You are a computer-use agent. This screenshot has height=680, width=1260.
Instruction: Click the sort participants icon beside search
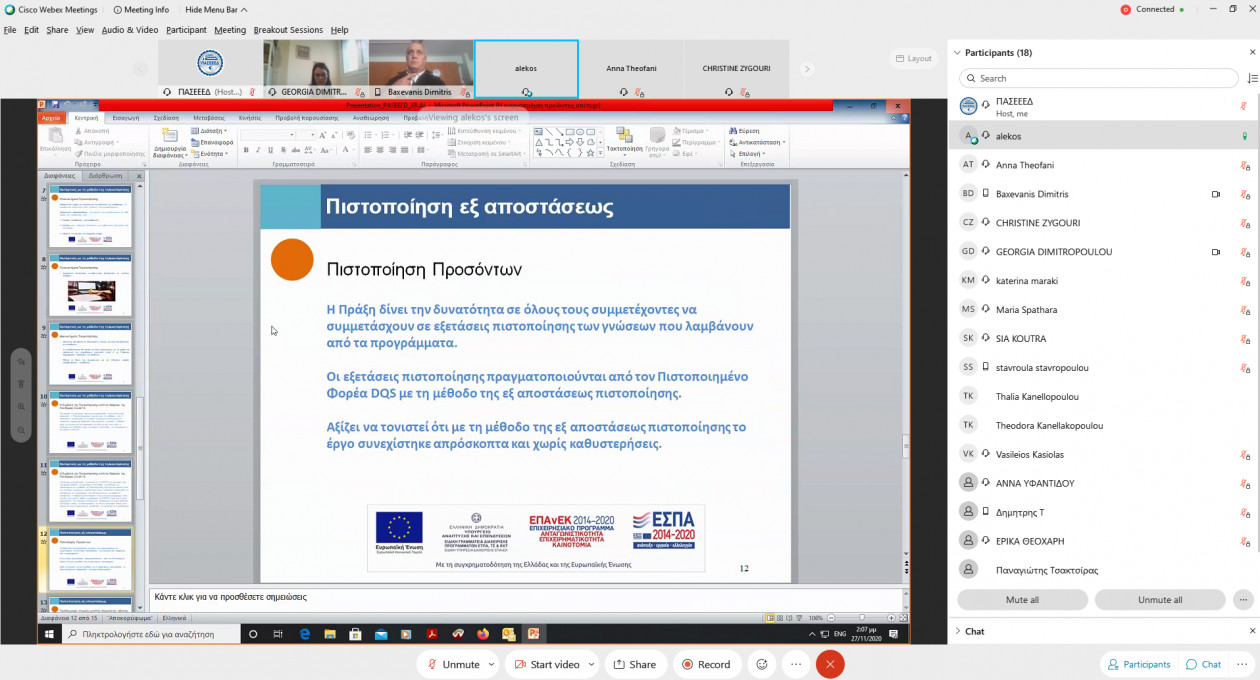point(1252,78)
